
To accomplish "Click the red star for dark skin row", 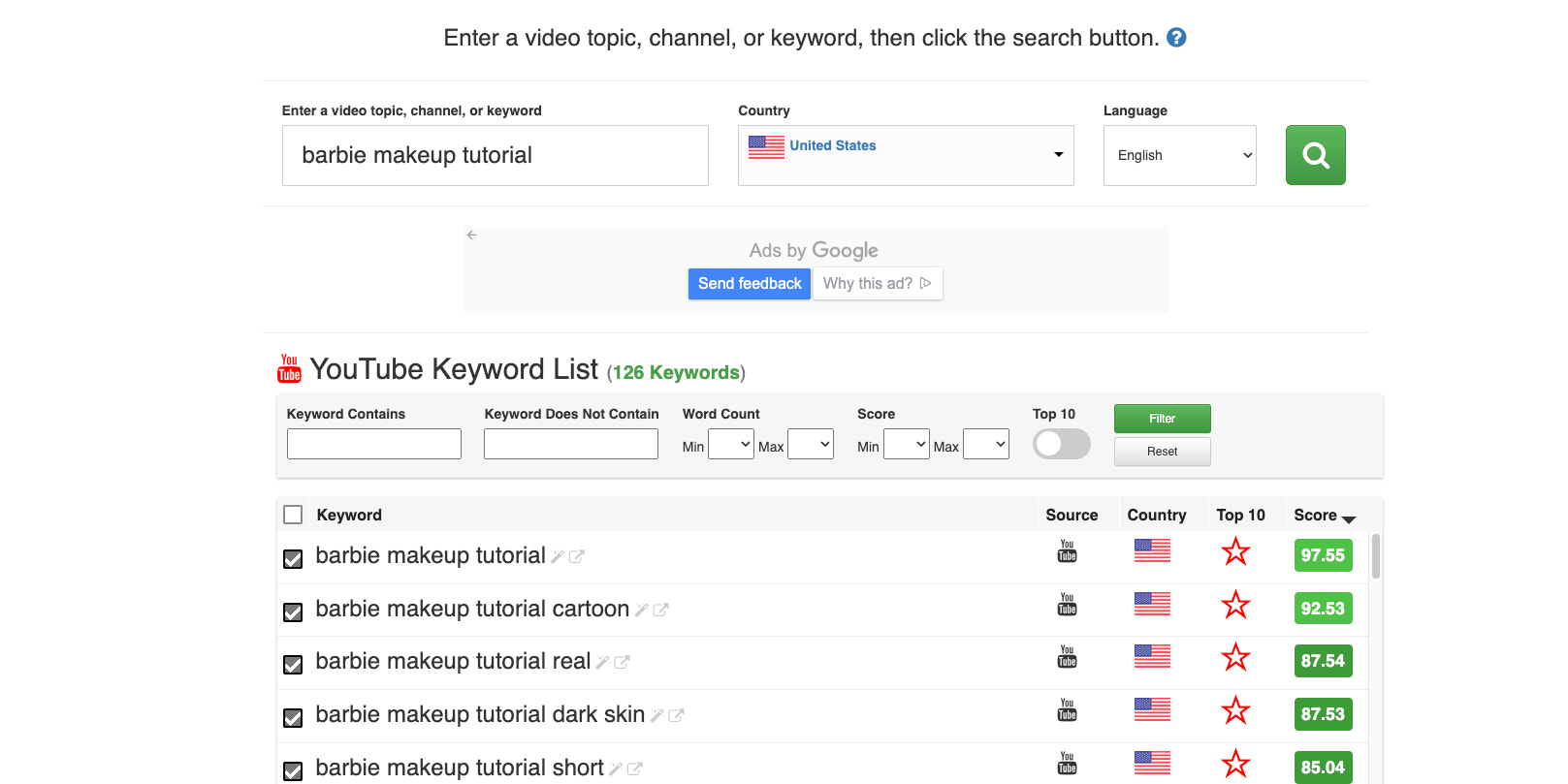I will [1235, 711].
